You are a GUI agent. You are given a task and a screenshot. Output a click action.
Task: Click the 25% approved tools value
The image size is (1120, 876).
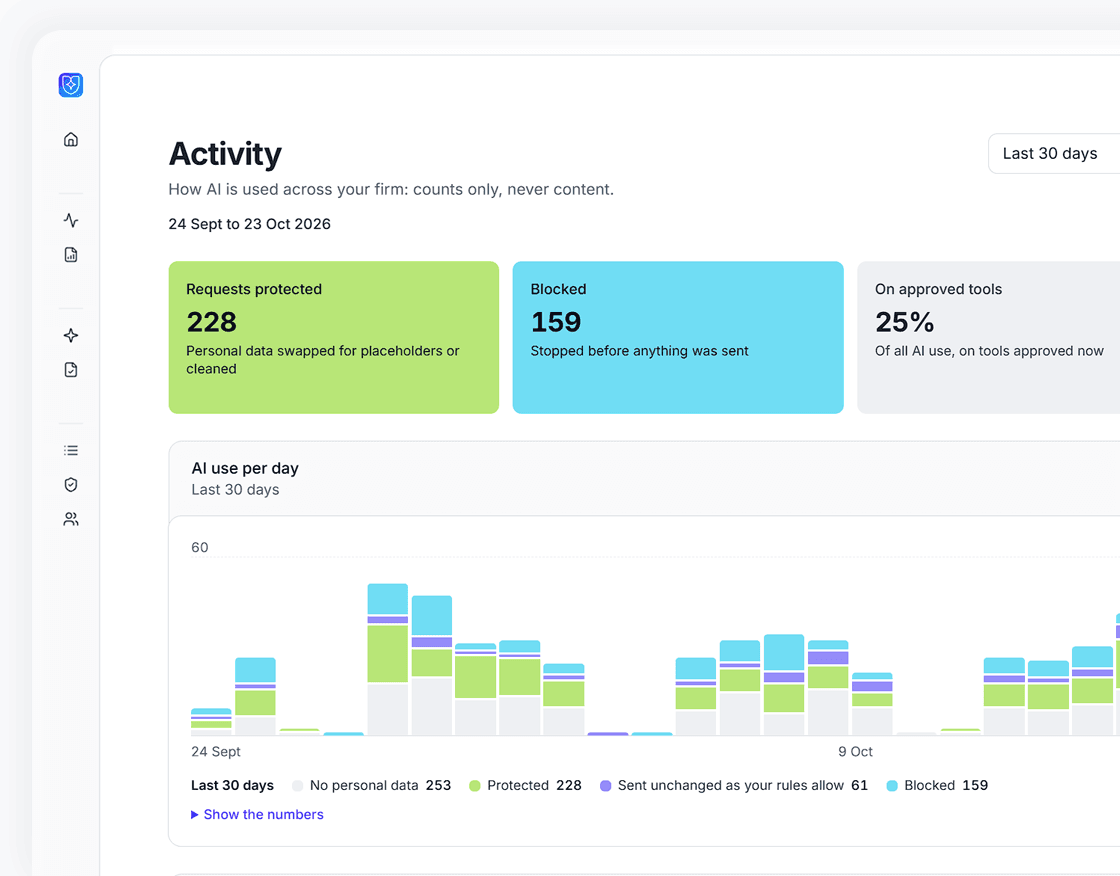tap(904, 322)
